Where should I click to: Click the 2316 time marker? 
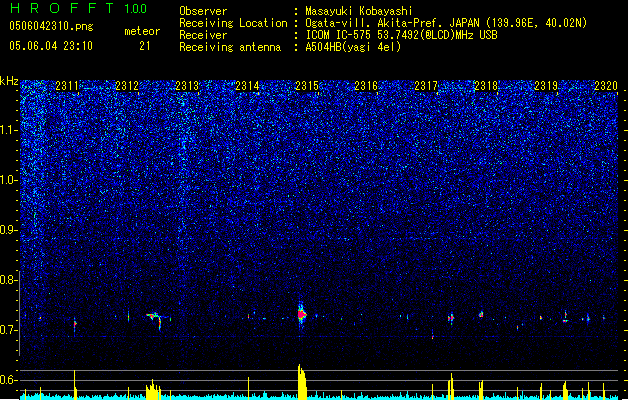coord(366,86)
